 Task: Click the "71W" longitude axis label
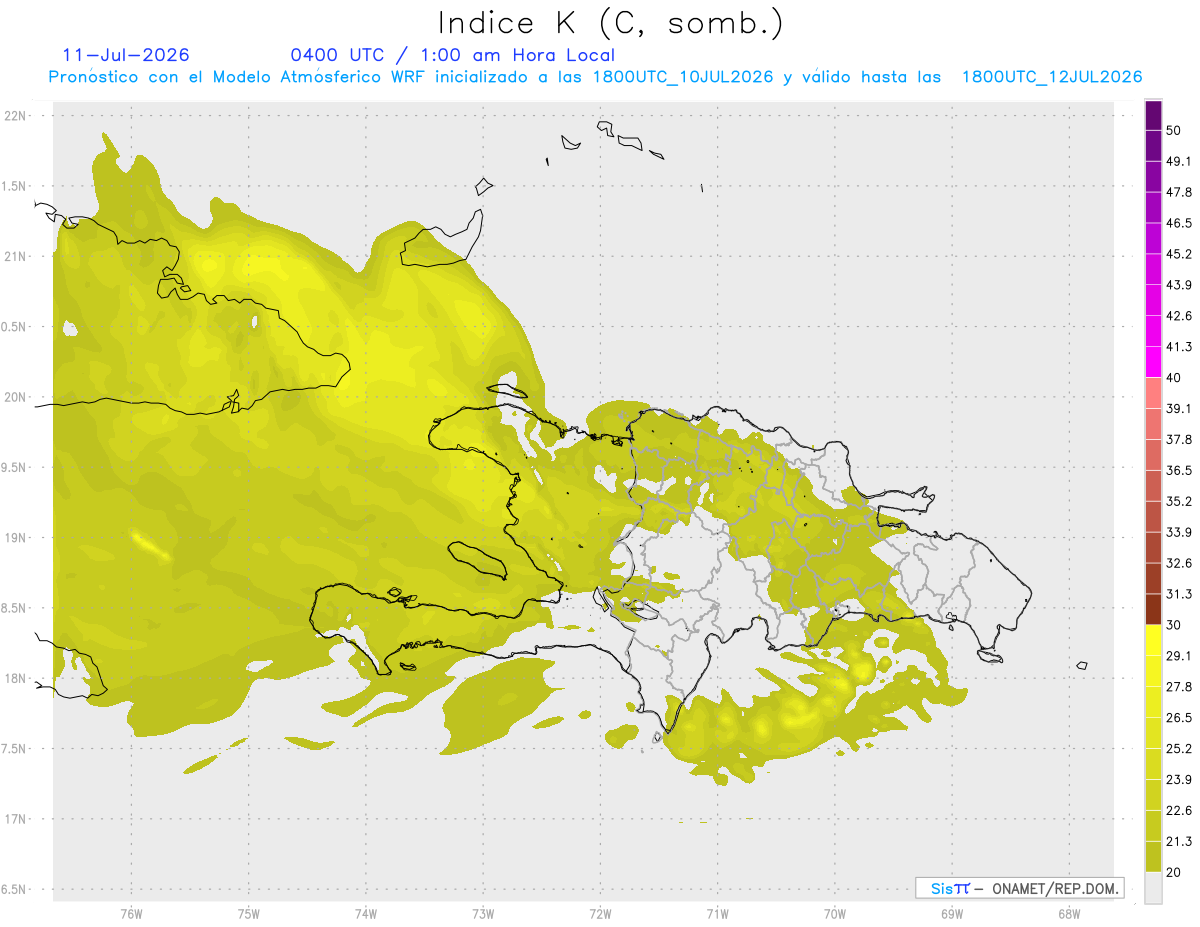click(x=717, y=914)
